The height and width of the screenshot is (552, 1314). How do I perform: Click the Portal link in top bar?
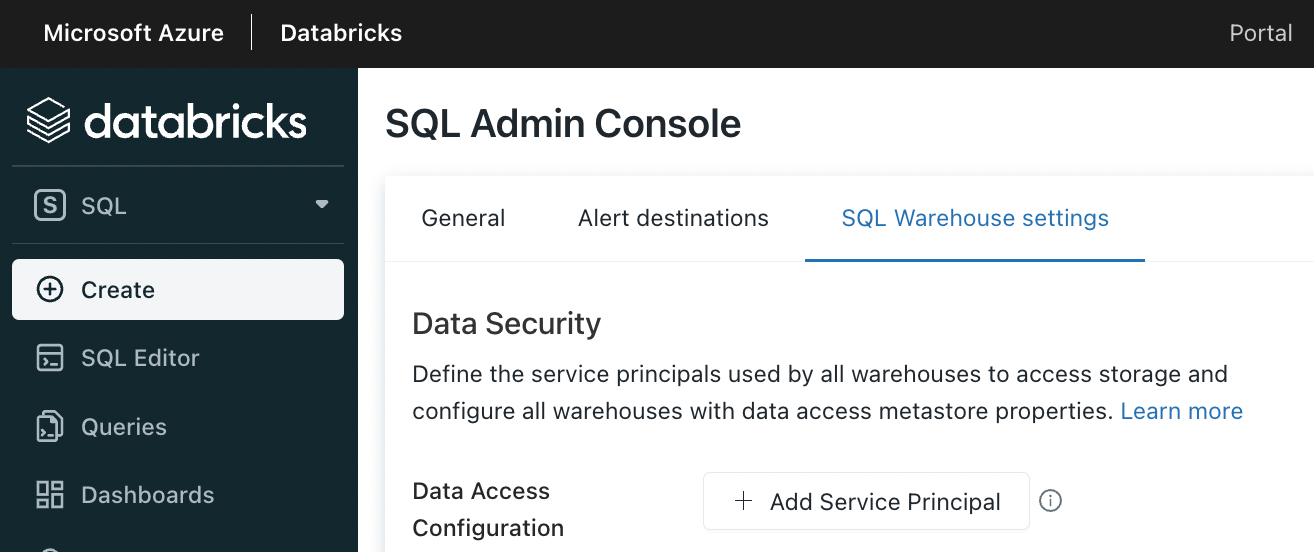pos(1260,33)
